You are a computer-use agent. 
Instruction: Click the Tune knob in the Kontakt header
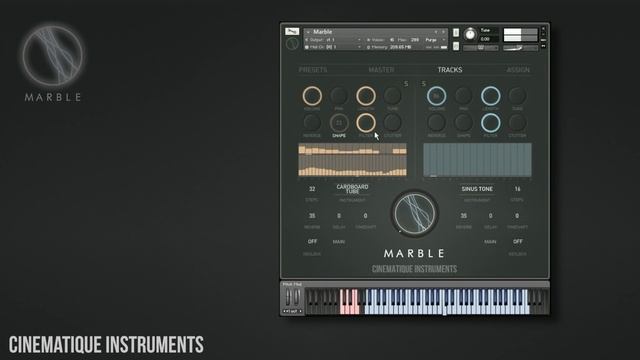coord(470,34)
